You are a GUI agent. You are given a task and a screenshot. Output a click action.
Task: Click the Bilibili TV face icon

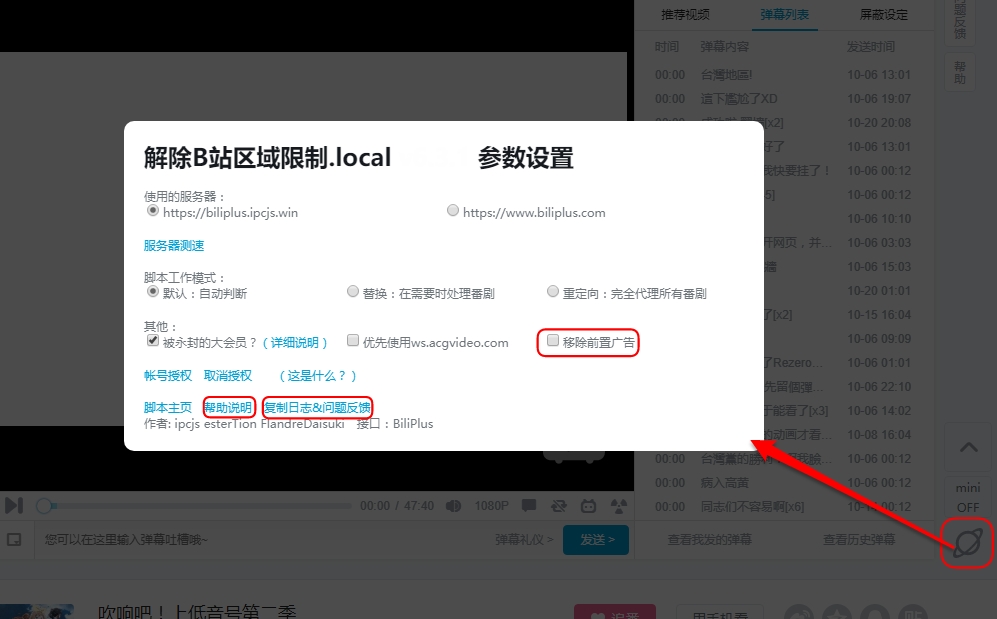tap(589, 506)
